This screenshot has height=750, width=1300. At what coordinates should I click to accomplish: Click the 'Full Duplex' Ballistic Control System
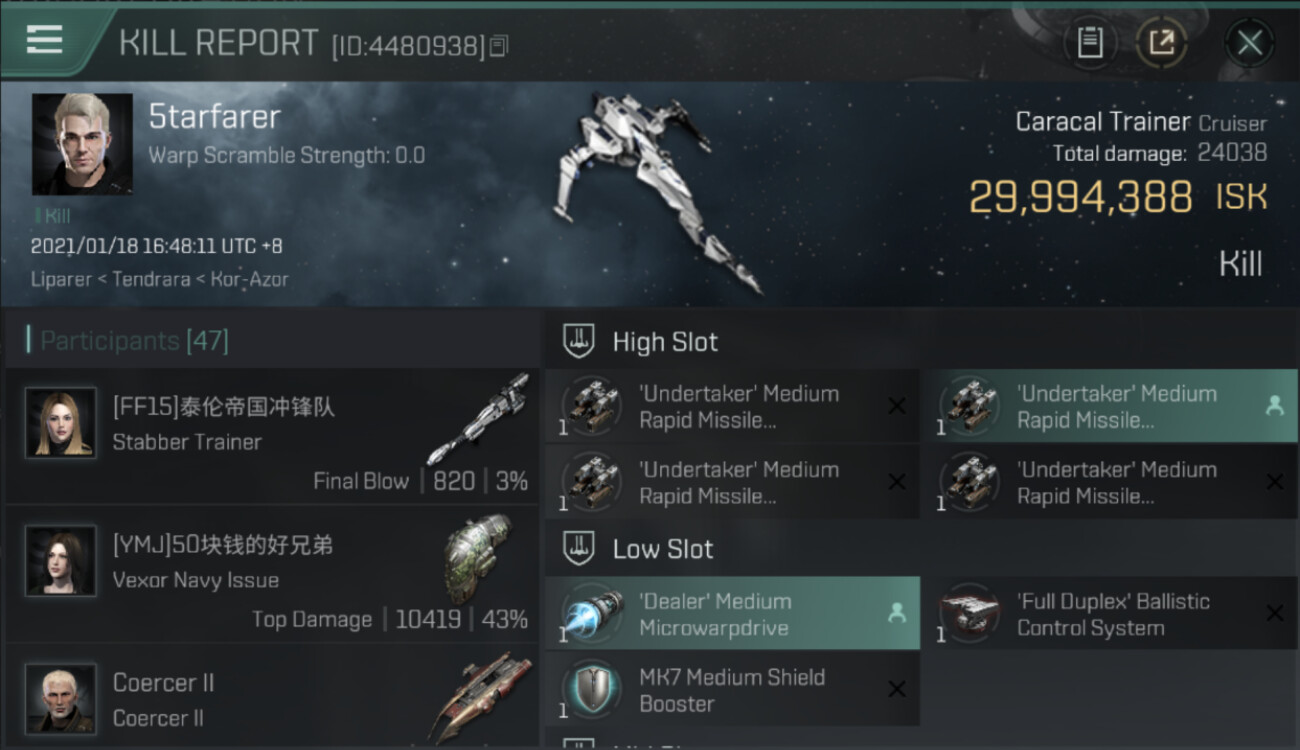(x=1108, y=614)
